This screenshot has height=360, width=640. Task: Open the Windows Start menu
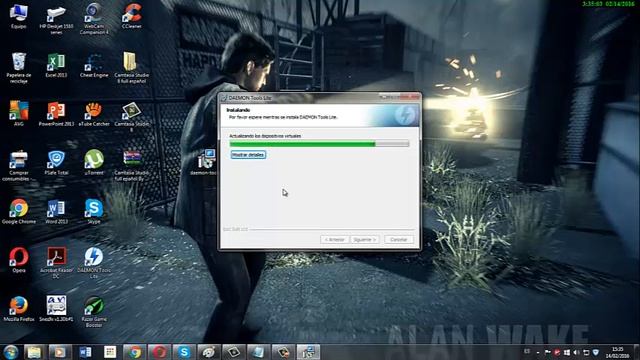coord(11,352)
